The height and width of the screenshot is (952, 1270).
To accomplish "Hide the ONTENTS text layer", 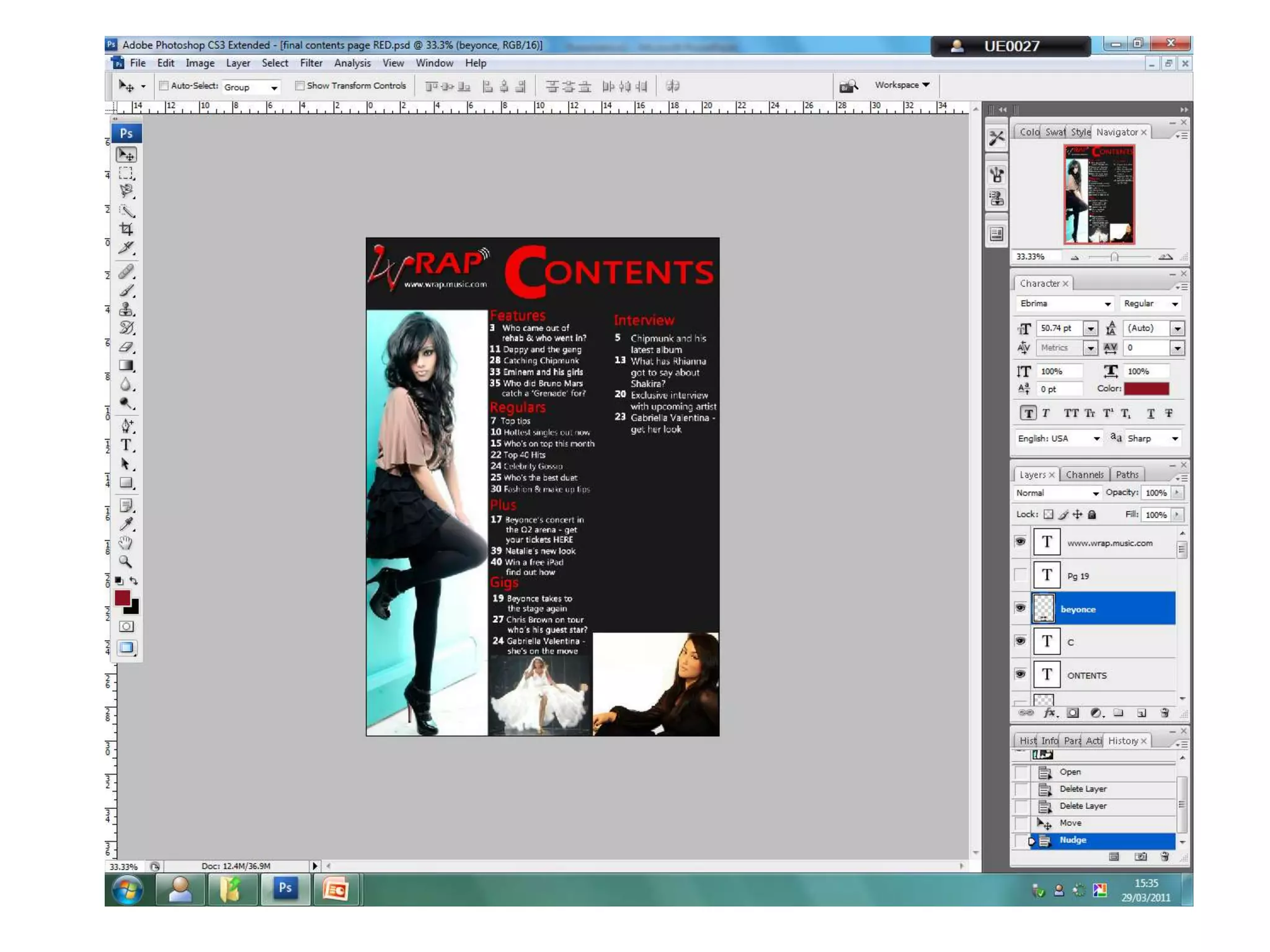I will point(1020,674).
